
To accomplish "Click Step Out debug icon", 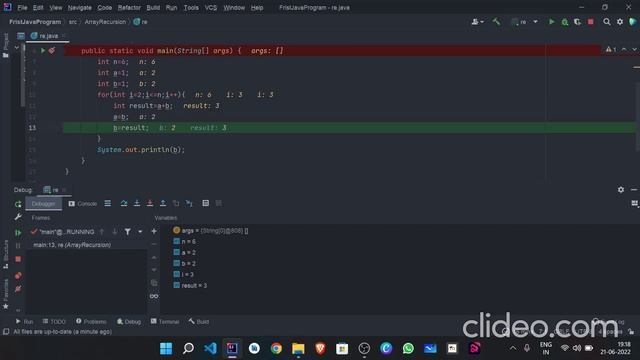I will click(x=163, y=203).
